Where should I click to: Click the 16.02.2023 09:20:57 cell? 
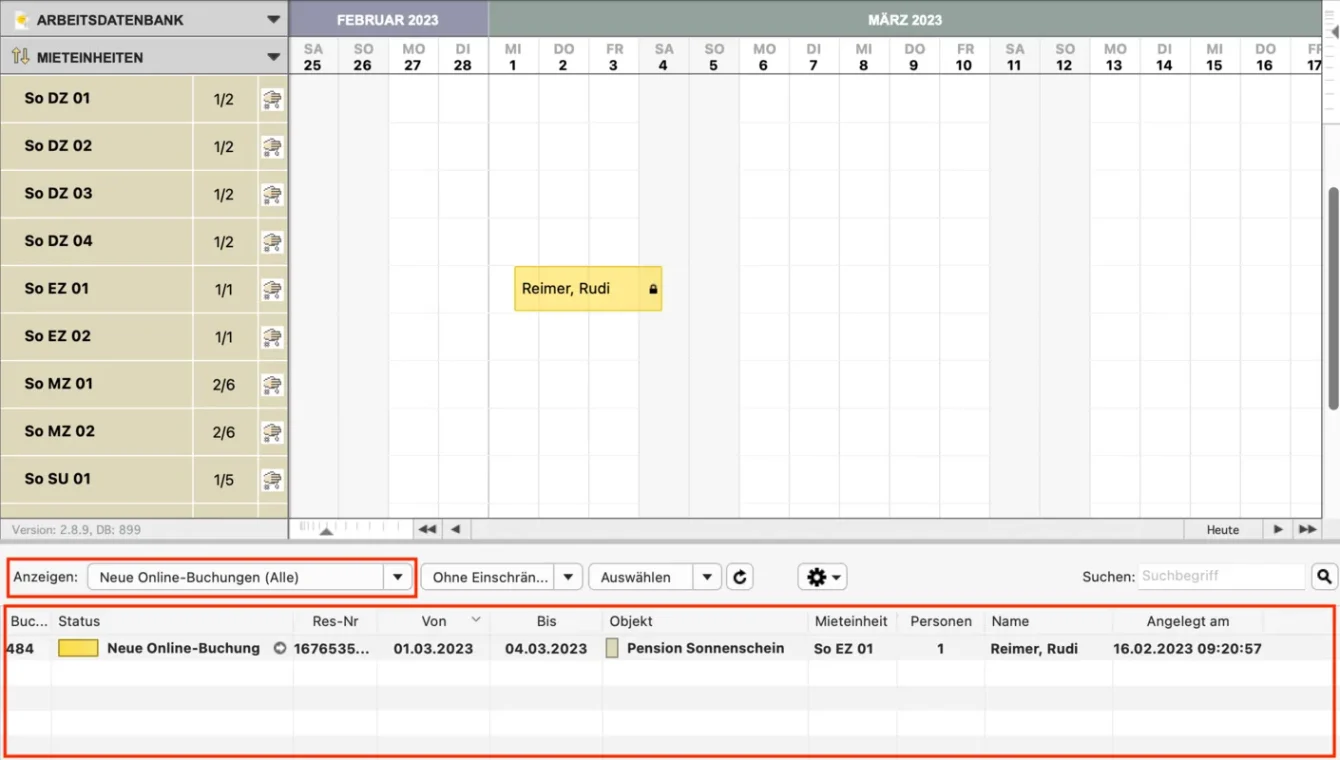click(x=1187, y=648)
